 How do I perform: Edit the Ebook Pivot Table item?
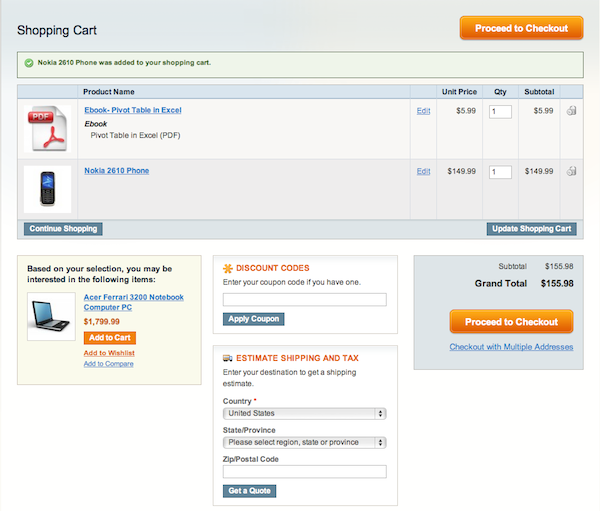tap(424, 111)
